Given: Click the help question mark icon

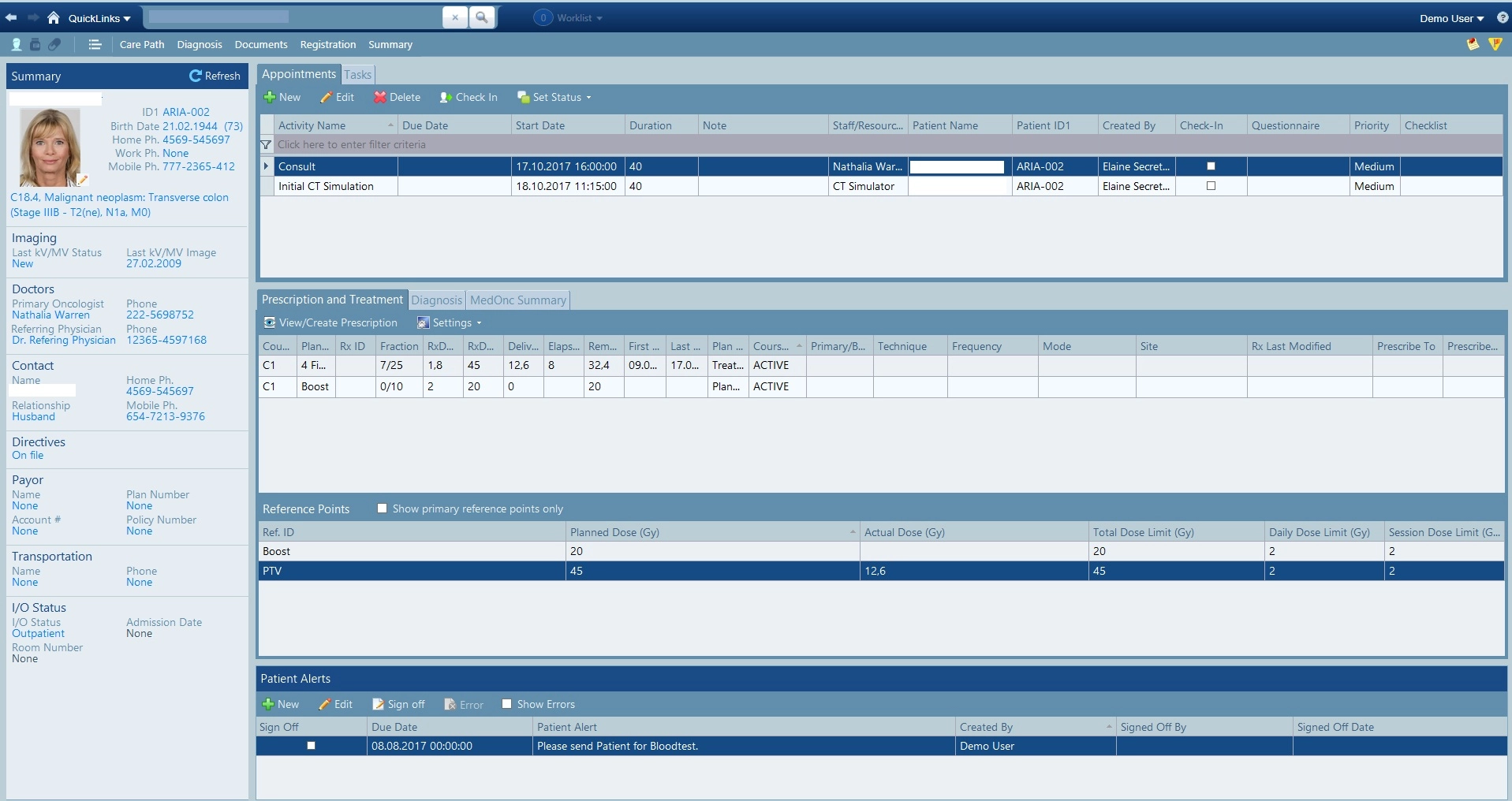Looking at the screenshot, I should [1502, 17].
